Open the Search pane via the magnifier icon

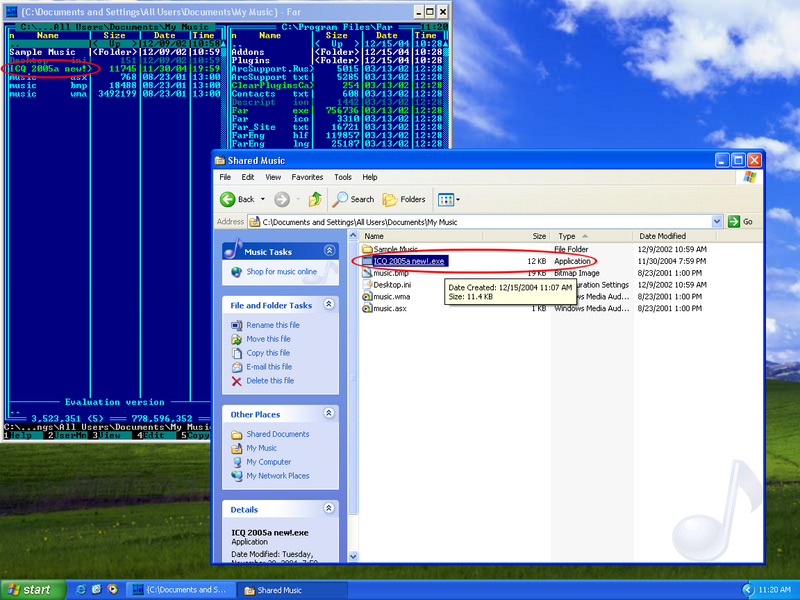pyautogui.click(x=340, y=199)
